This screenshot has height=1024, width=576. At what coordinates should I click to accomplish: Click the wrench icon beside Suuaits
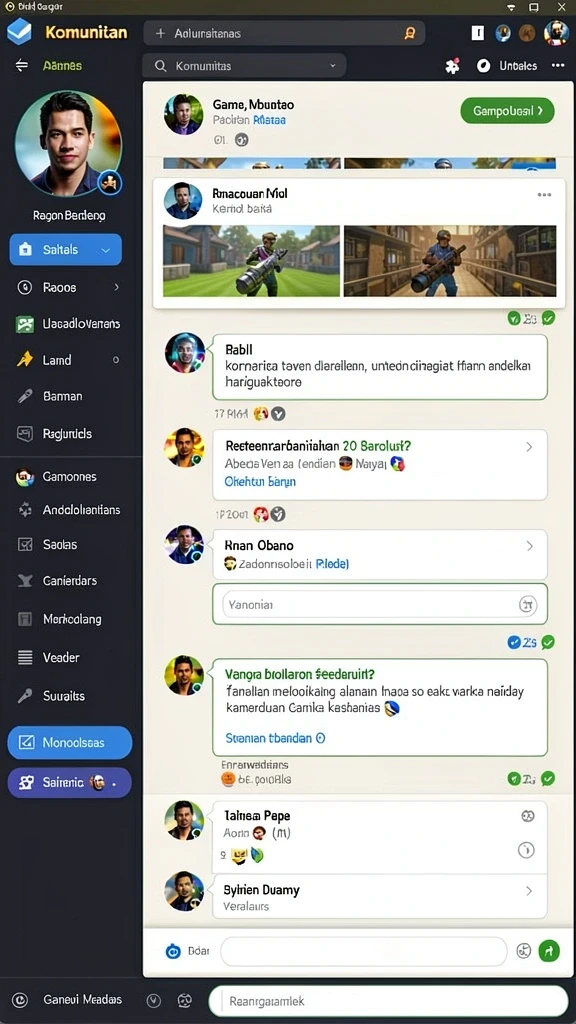point(25,696)
